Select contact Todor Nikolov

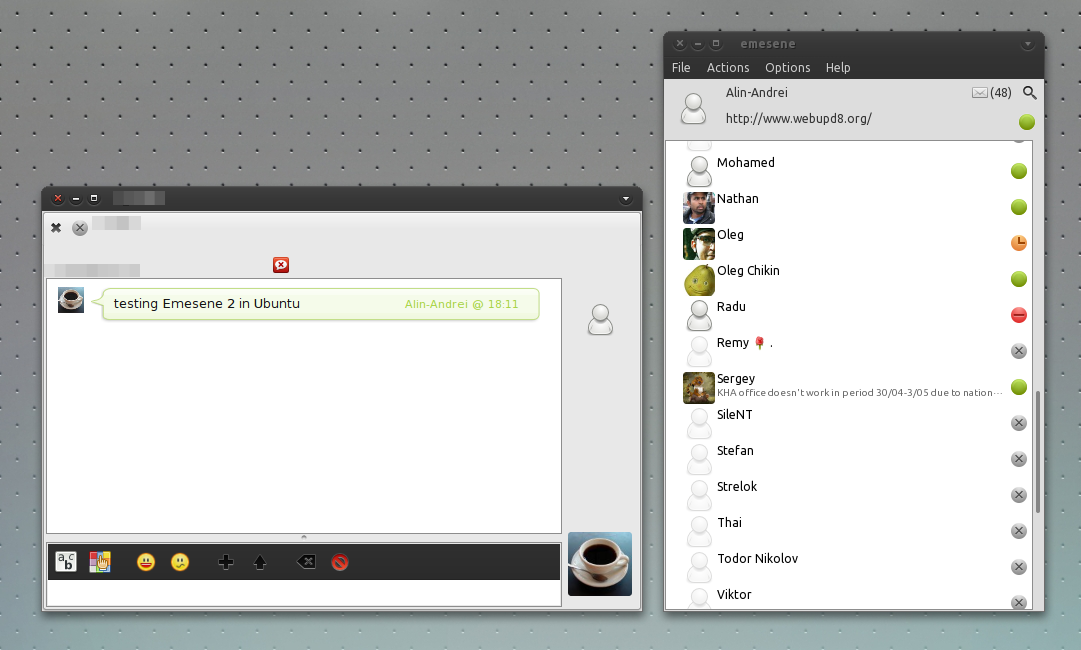(x=849, y=567)
